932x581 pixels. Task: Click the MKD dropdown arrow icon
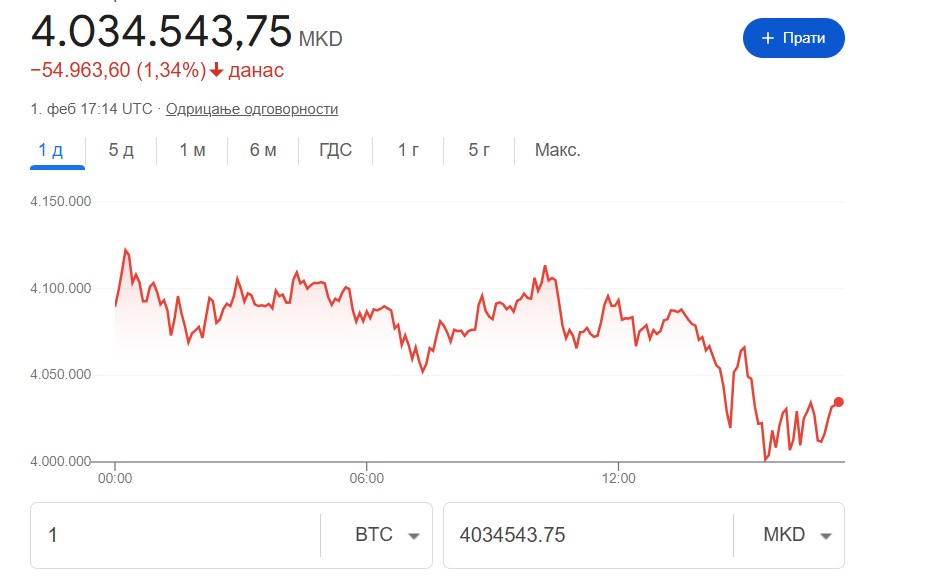tap(826, 536)
